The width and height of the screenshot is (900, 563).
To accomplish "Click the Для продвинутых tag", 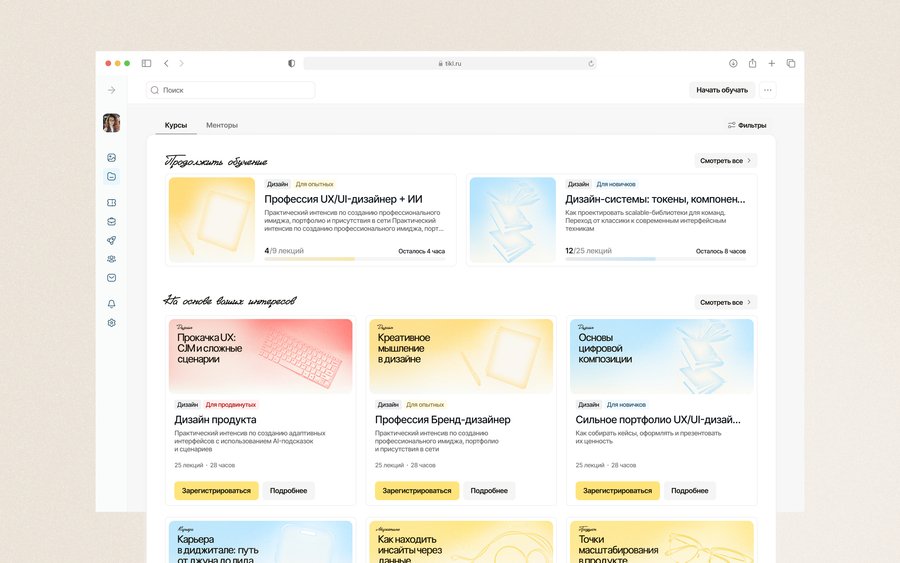I will pos(231,405).
